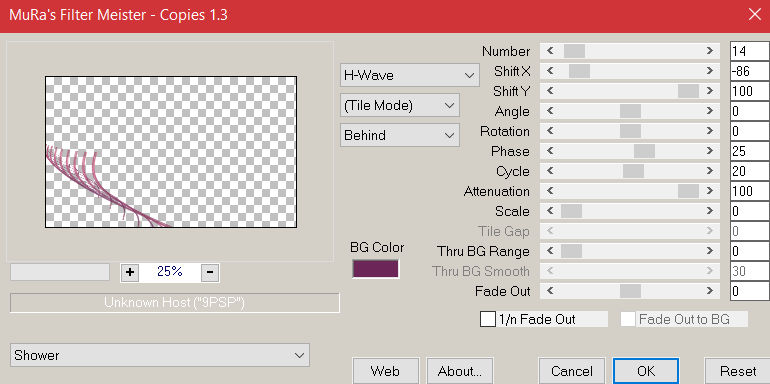Click the Shift Y value field showing 100
Screen dimensions: 770x384
click(x=750, y=91)
